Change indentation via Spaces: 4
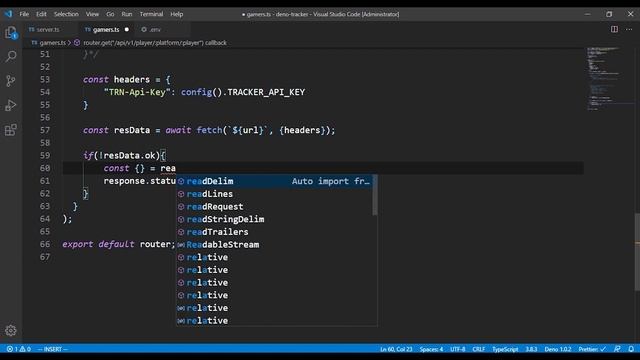The width and height of the screenshot is (640, 360). pyautogui.click(x=431, y=349)
